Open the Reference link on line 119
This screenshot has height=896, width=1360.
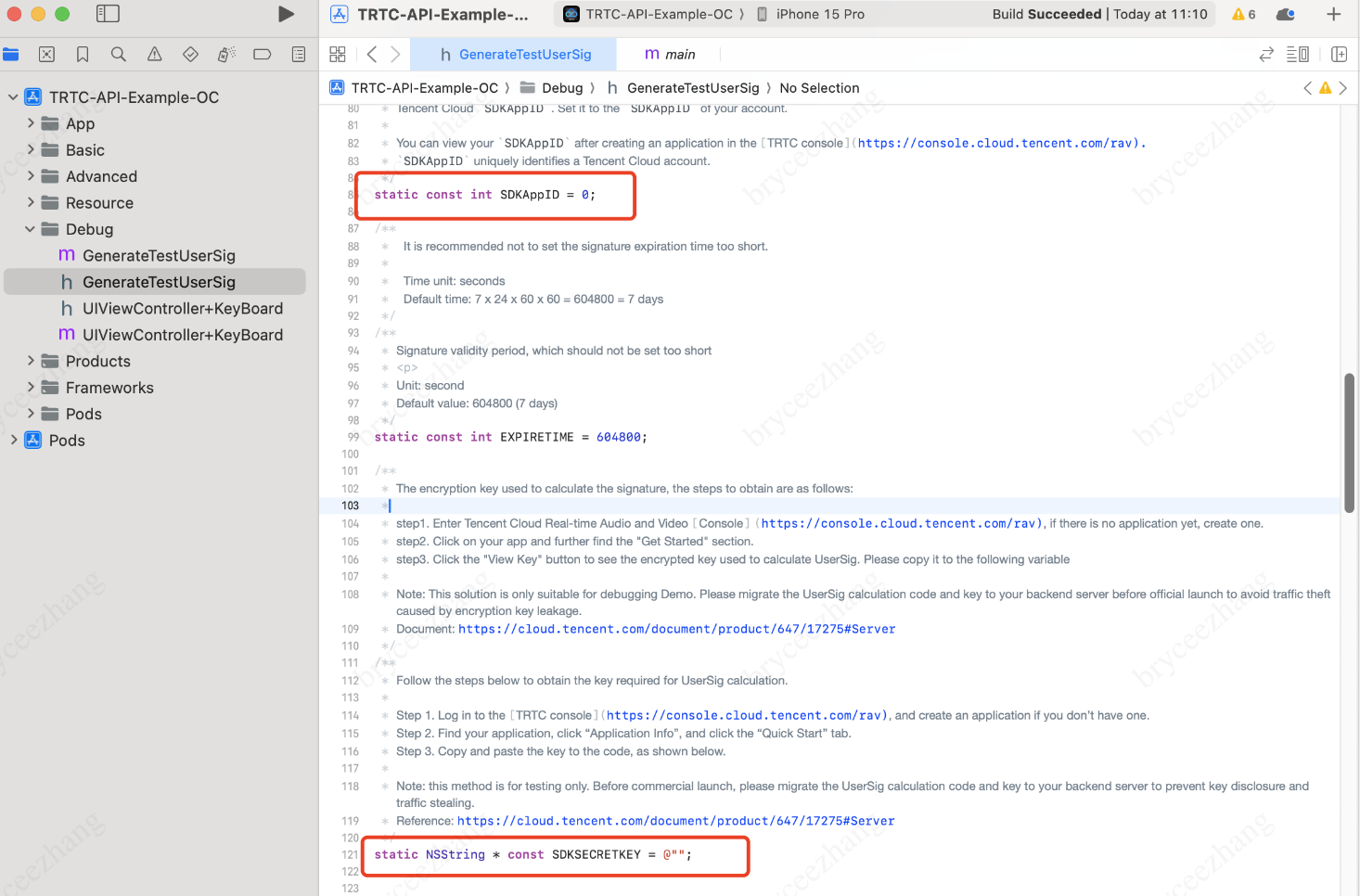point(676,822)
